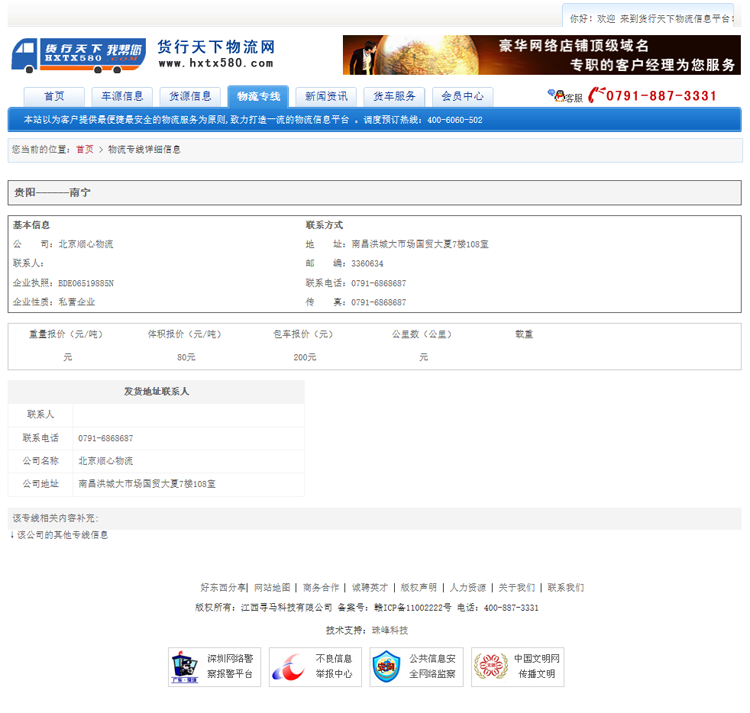Select the 物流专线 tab

(x=258, y=97)
